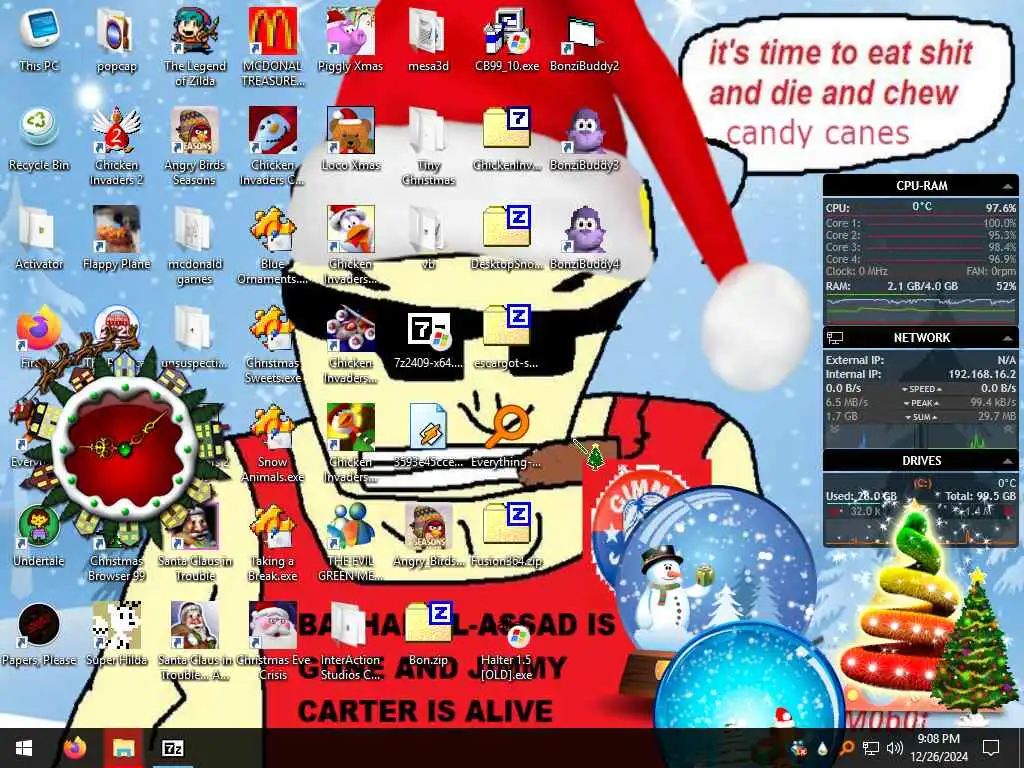Screen dimensions: 1024x768
Task: Launch the Undertale shortcut
Action: [x=39, y=536]
